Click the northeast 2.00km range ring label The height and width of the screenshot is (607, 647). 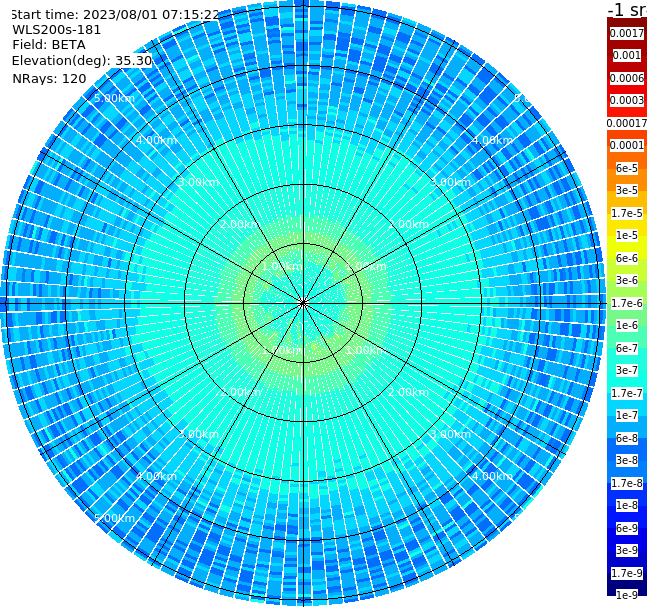click(408, 224)
